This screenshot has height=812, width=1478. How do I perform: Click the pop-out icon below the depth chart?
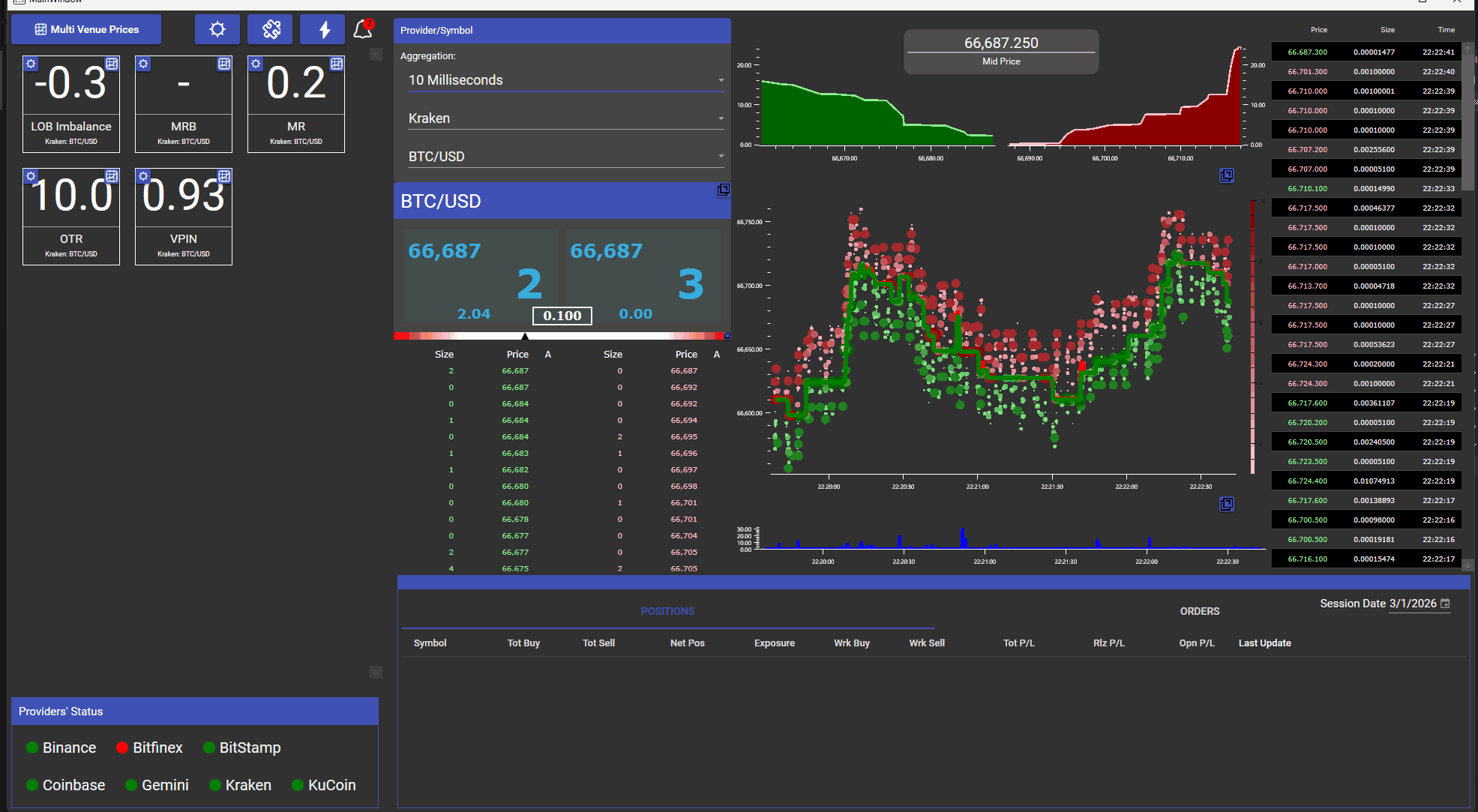[x=1227, y=175]
